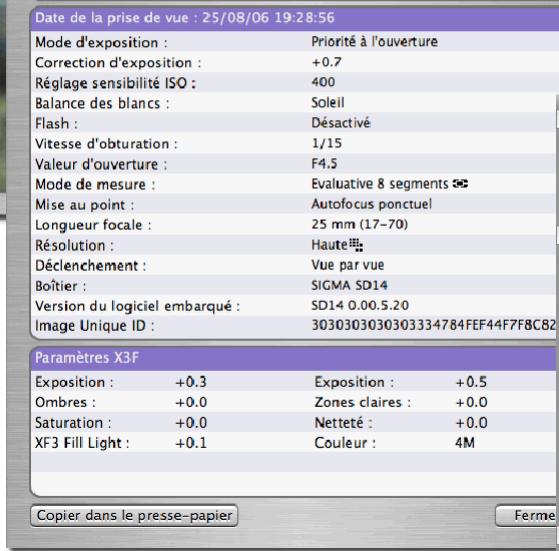Select the 'Date de la prise de vue' header
The width and height of the screenshot is (559, 551).
(x=294, y=18)
